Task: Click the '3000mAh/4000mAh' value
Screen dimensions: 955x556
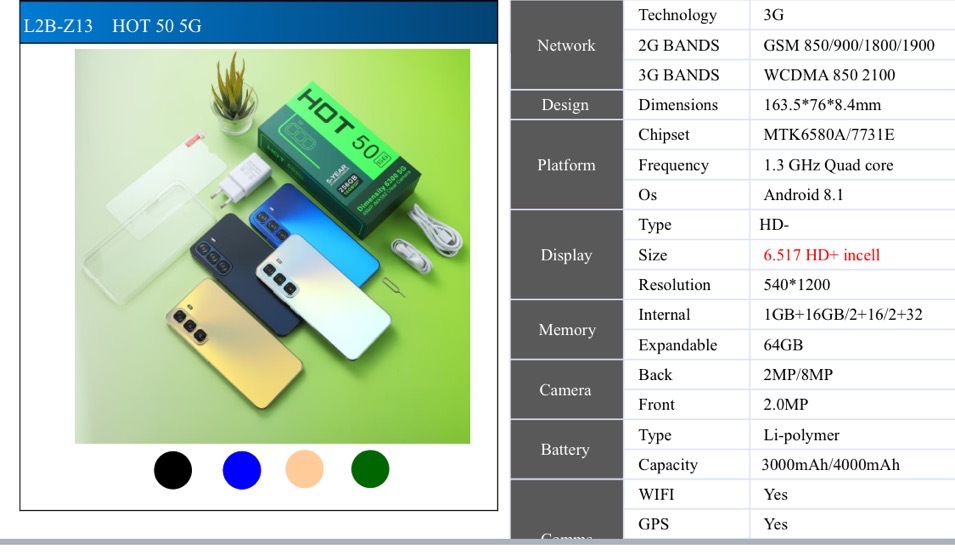Action: (x=830, y=465)
